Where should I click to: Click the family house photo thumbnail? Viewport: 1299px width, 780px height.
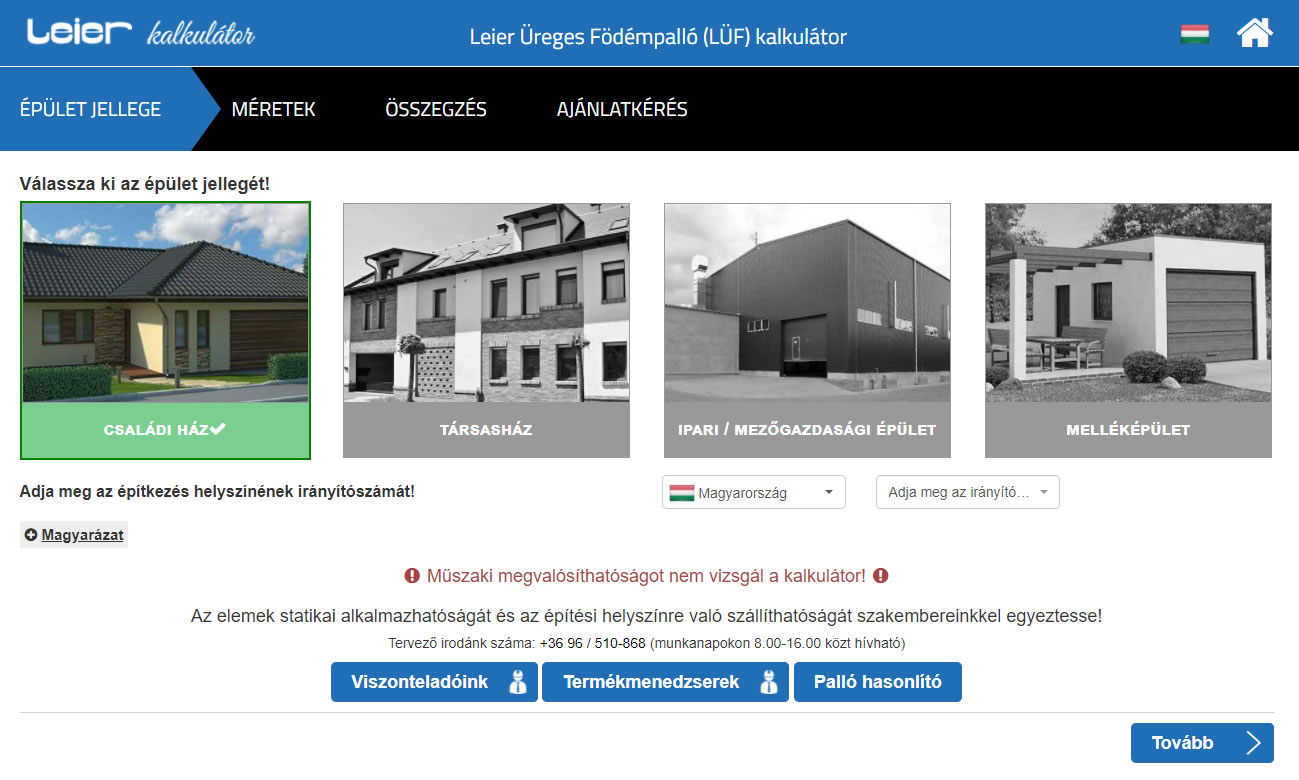point(166,303)
